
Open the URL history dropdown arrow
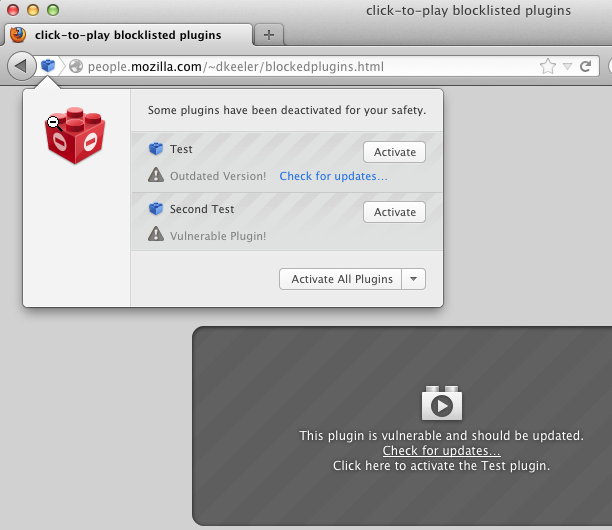tap(567, 67)
